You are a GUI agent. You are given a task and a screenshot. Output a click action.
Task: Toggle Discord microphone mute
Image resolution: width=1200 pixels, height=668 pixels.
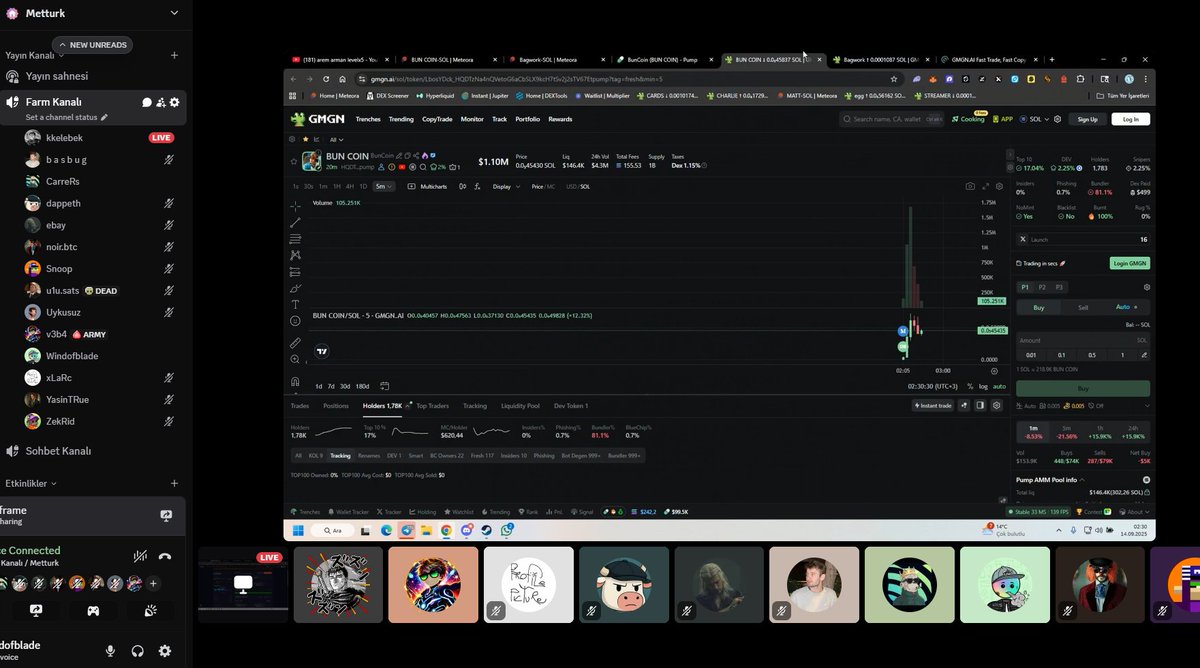(x=111, y=651)
